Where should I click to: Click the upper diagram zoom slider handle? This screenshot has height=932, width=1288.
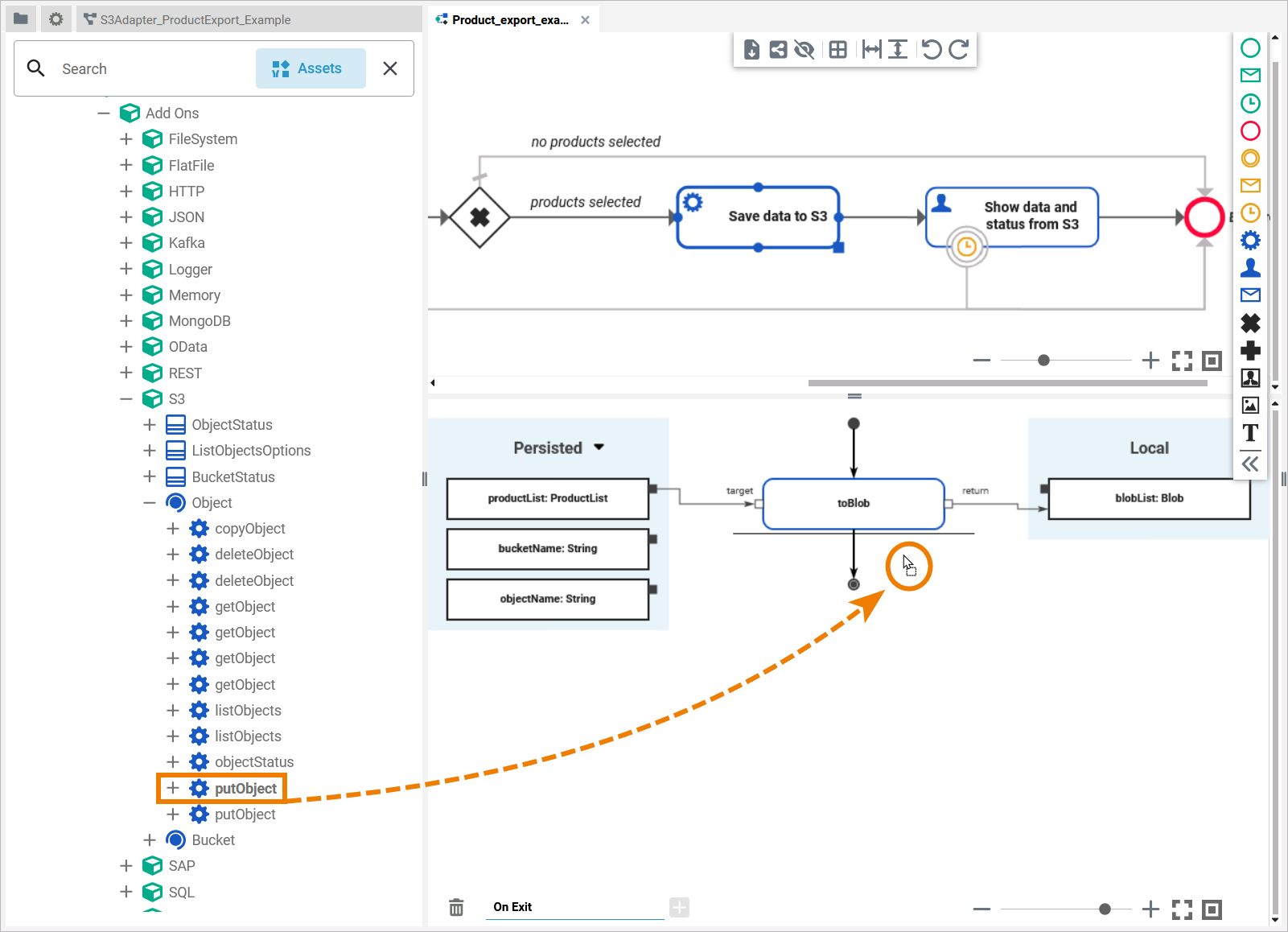[1043, 361]
